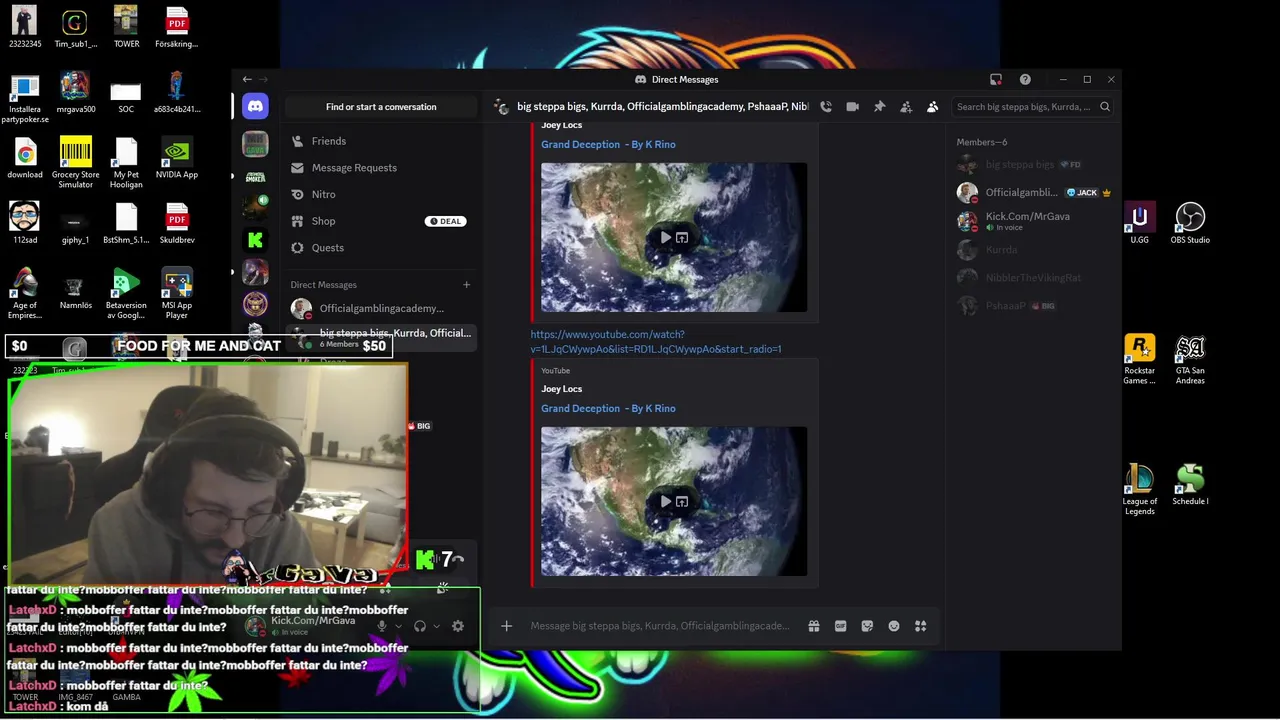This screenshot has height=720, width=1280.
Task: Select Grocery Store Simulator desktop icon
Action: [76, 163]
